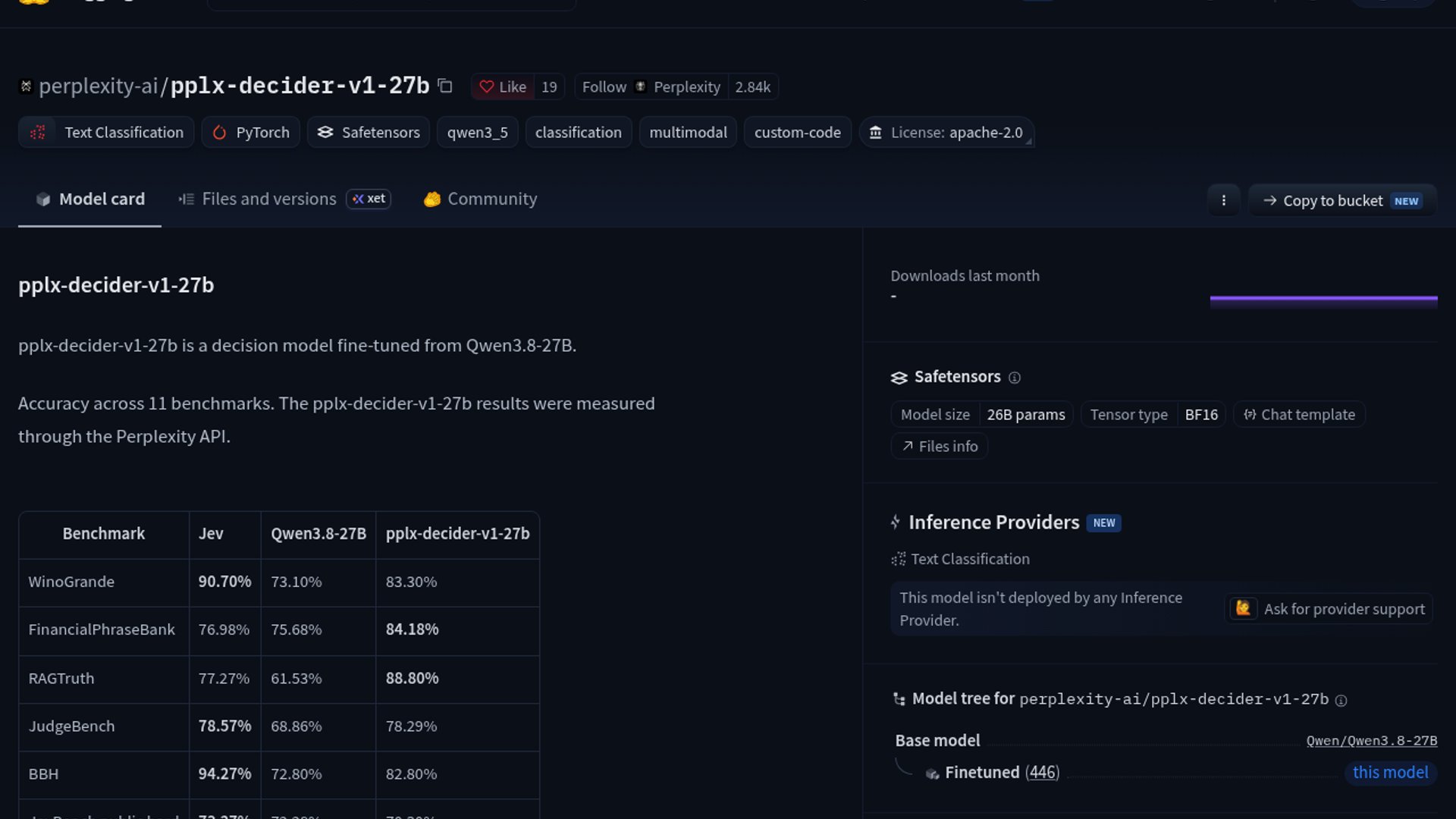This screenshot has height=819, width=1456.
Task: Click the Safetensors section icon
Action: coord(899,378)
